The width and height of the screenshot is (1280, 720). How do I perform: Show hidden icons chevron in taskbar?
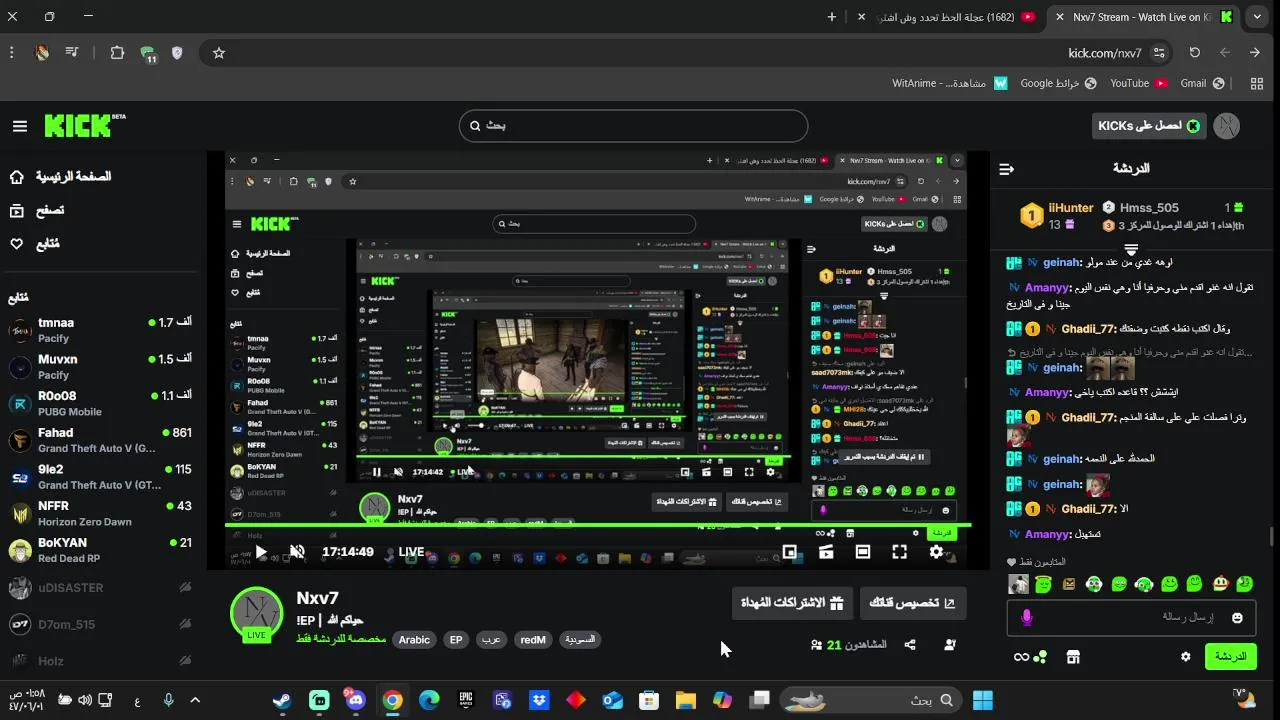click(x=195, y=700)
